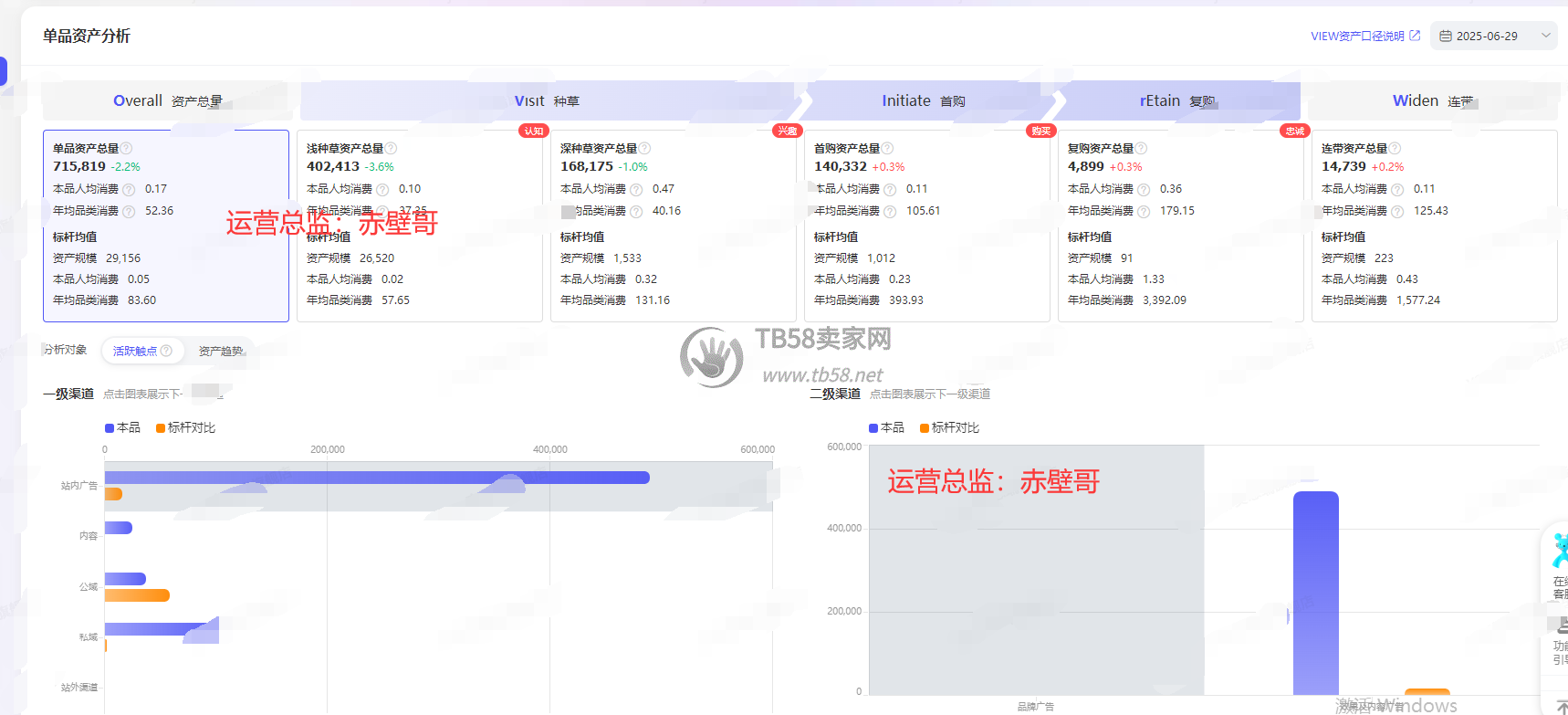
Task: Open the VIEW资产口径说明 link
Action: (x=1357, y=37)
